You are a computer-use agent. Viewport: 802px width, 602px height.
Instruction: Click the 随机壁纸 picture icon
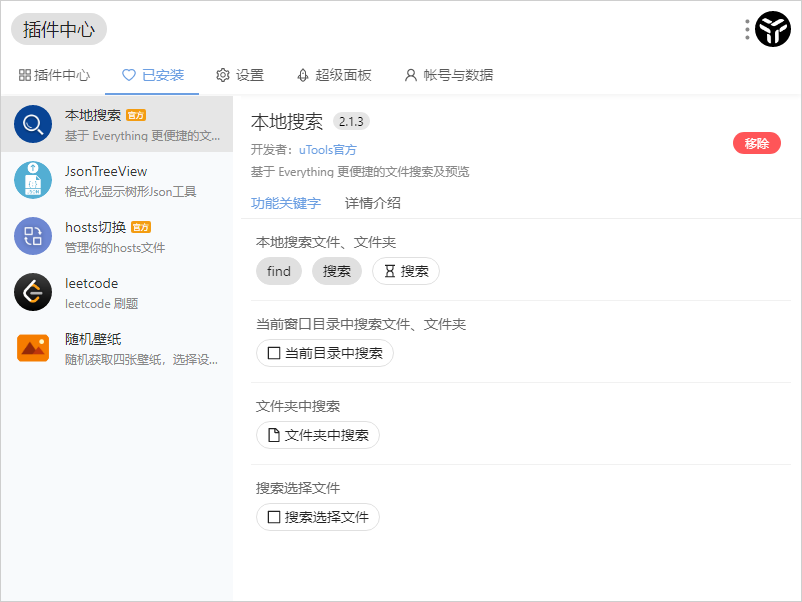coord(33,348)
